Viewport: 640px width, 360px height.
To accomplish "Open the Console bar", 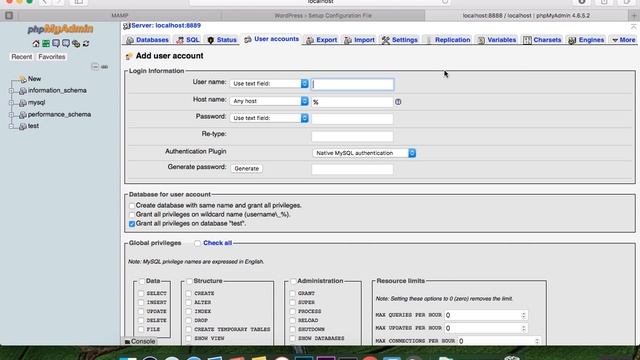I will tap(140, 341).
